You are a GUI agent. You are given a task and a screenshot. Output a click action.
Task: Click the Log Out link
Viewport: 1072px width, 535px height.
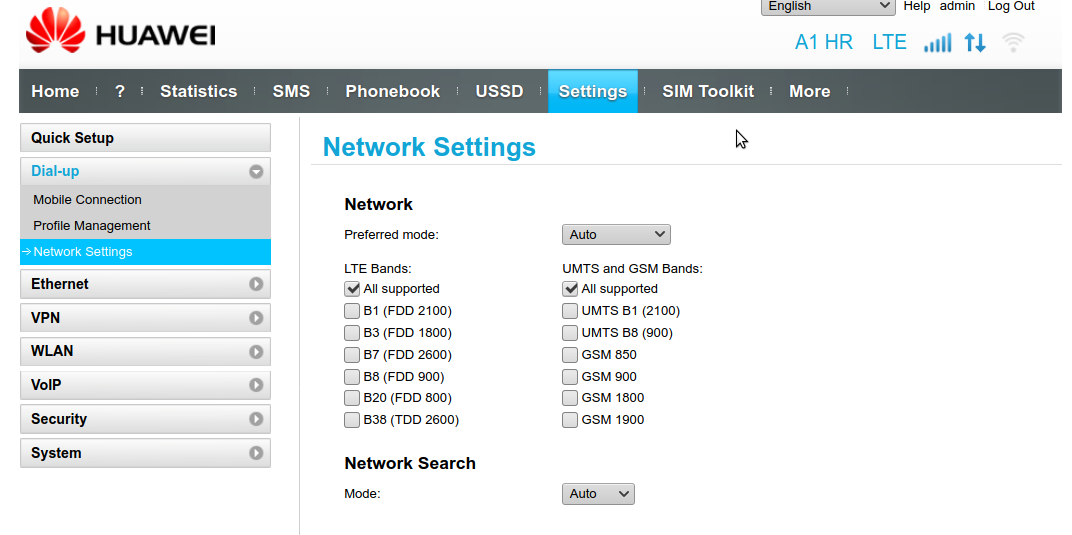point(1011,6)
